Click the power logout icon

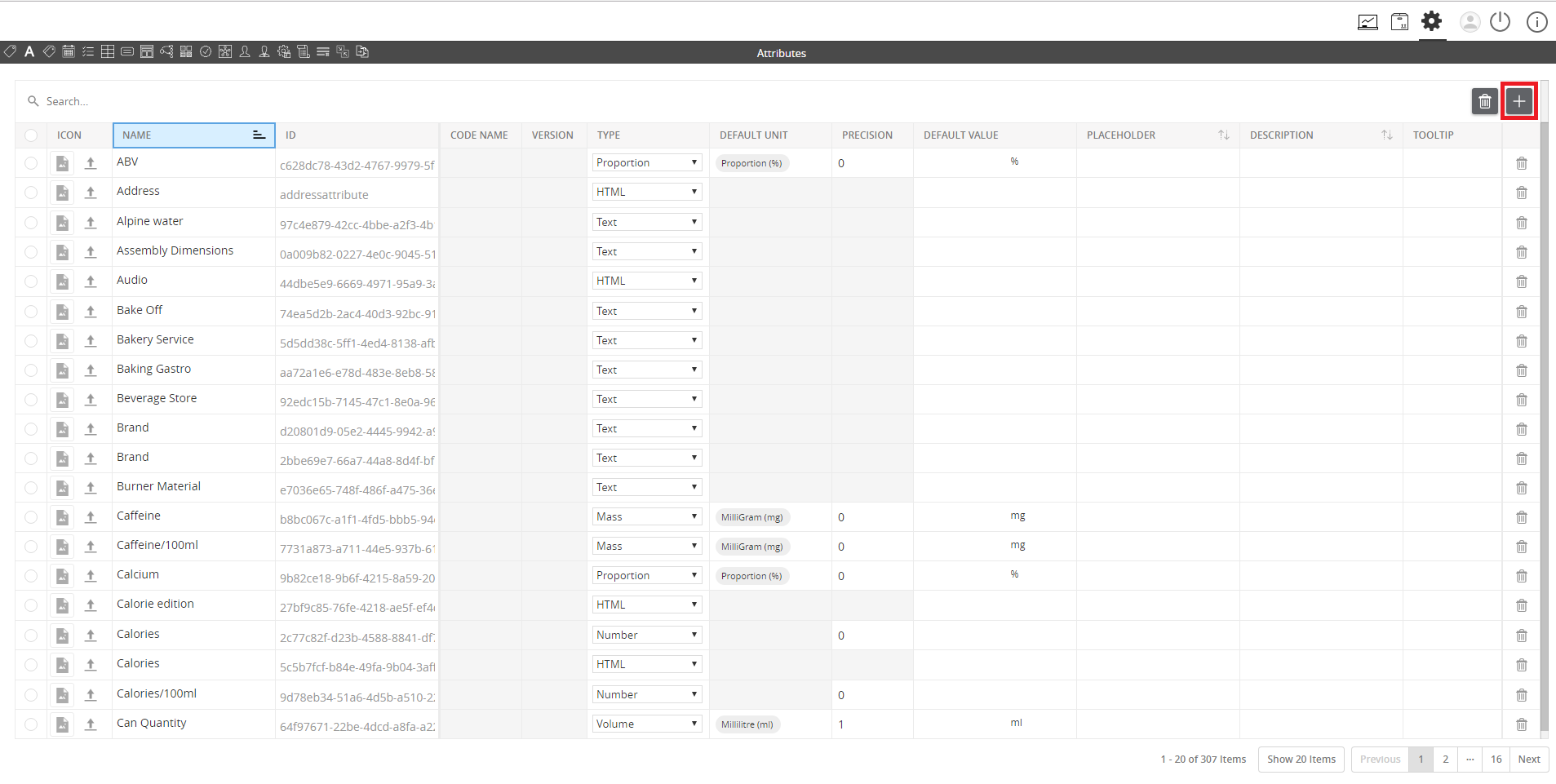tap(1501, 21)
